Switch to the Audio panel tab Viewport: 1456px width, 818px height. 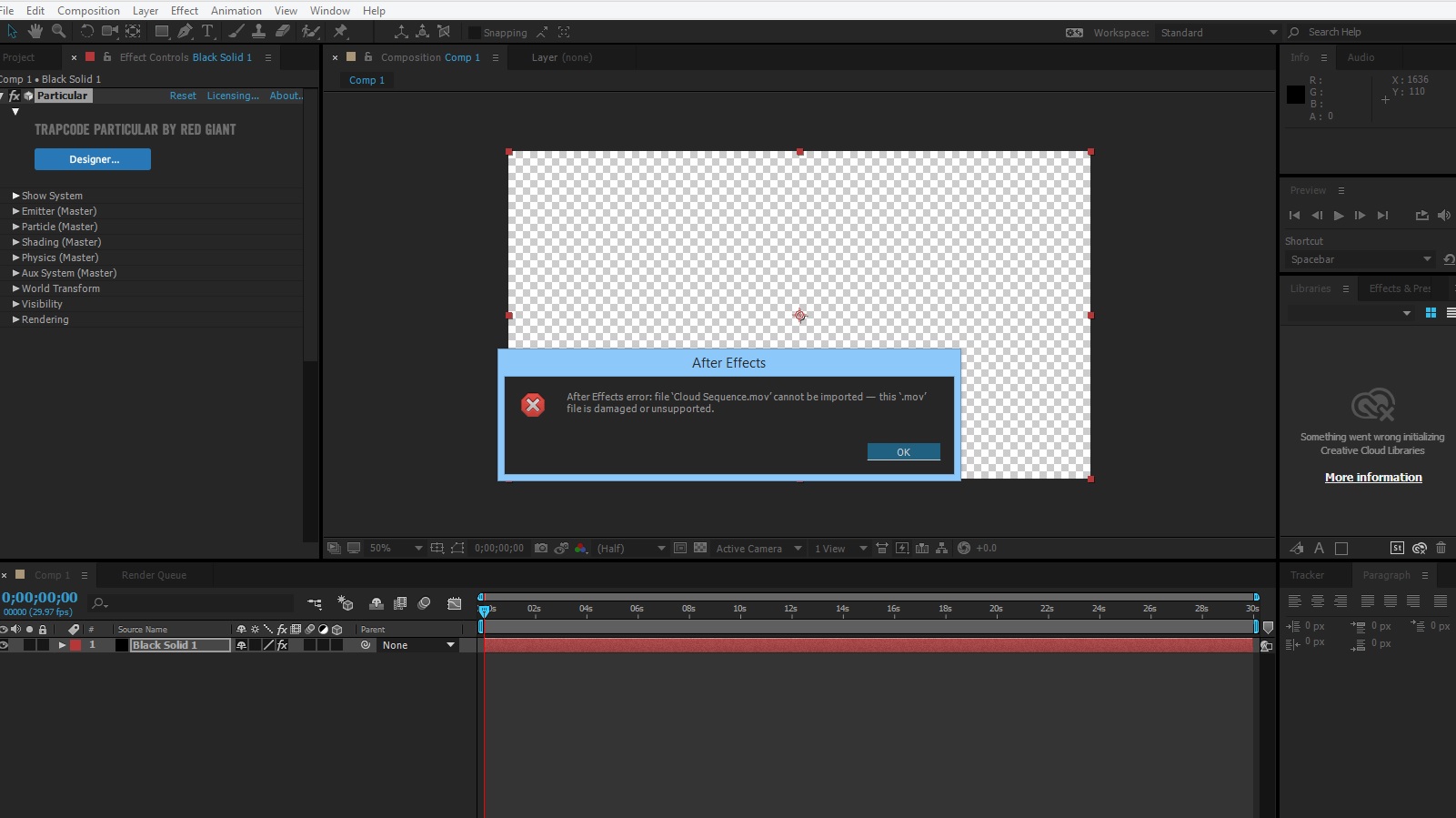tap(1361, 57)
